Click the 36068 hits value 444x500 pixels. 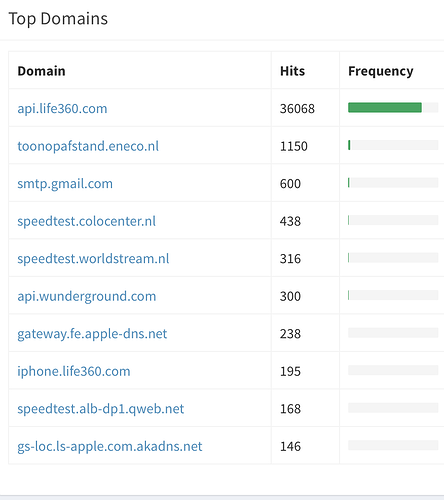(x=297, y=109)
